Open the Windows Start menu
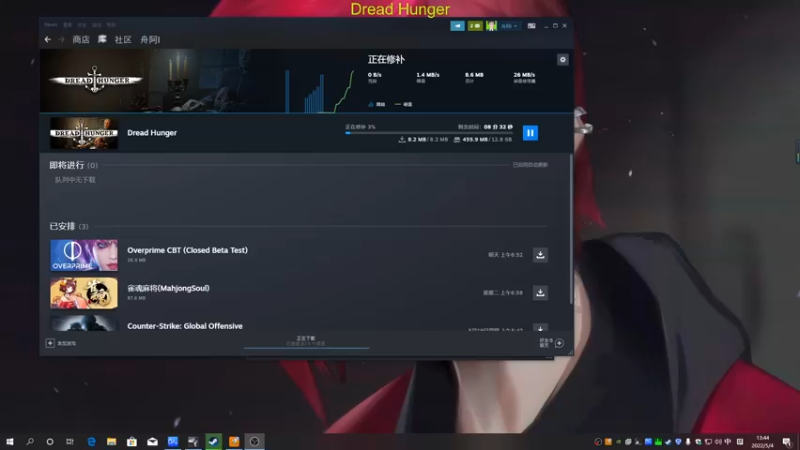The width and height of the screenshot is (800, 450). pyautogui.click(x=10, y=441)
